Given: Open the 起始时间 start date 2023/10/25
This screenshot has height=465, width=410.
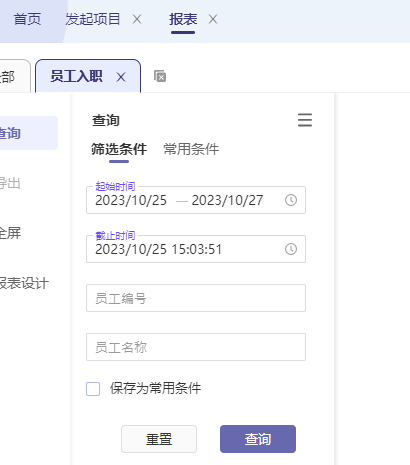Looking at the screenshot, I should tap(131, 200).
